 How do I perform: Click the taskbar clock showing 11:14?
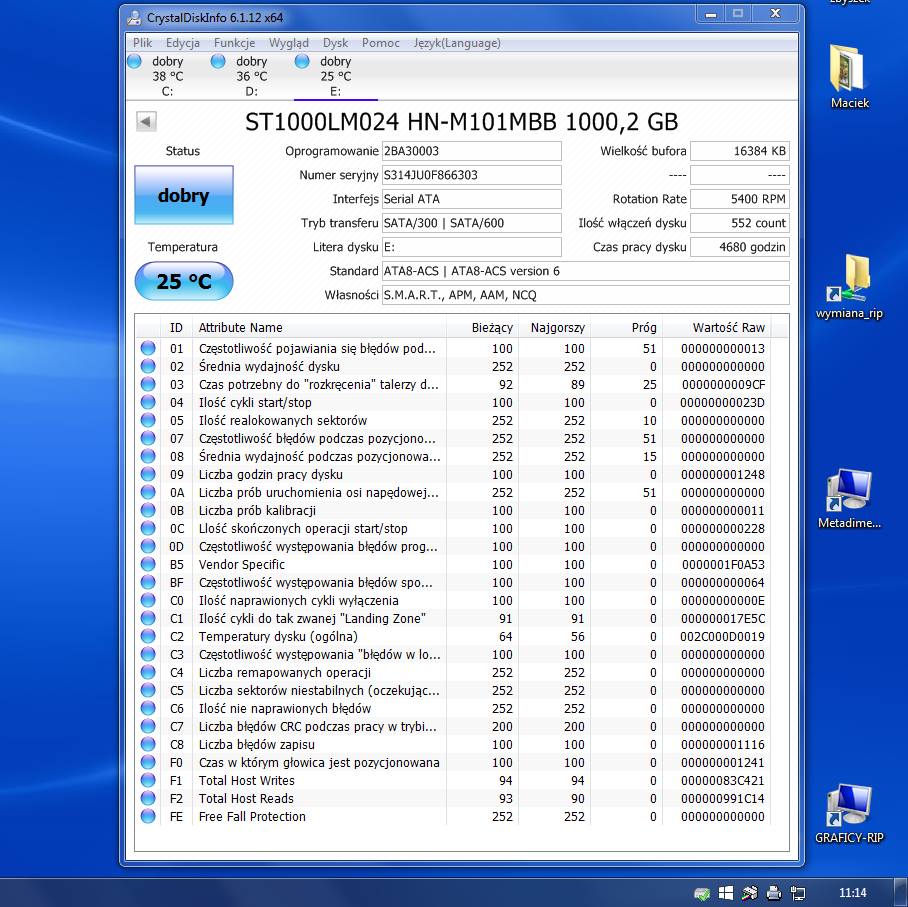pos(852,893)
